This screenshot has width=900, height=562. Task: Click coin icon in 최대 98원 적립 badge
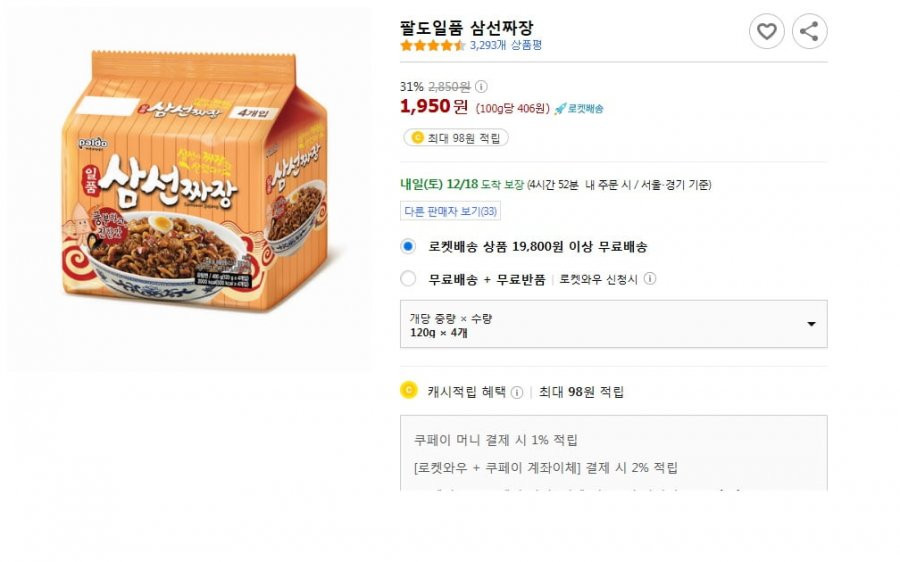point(417,138)
